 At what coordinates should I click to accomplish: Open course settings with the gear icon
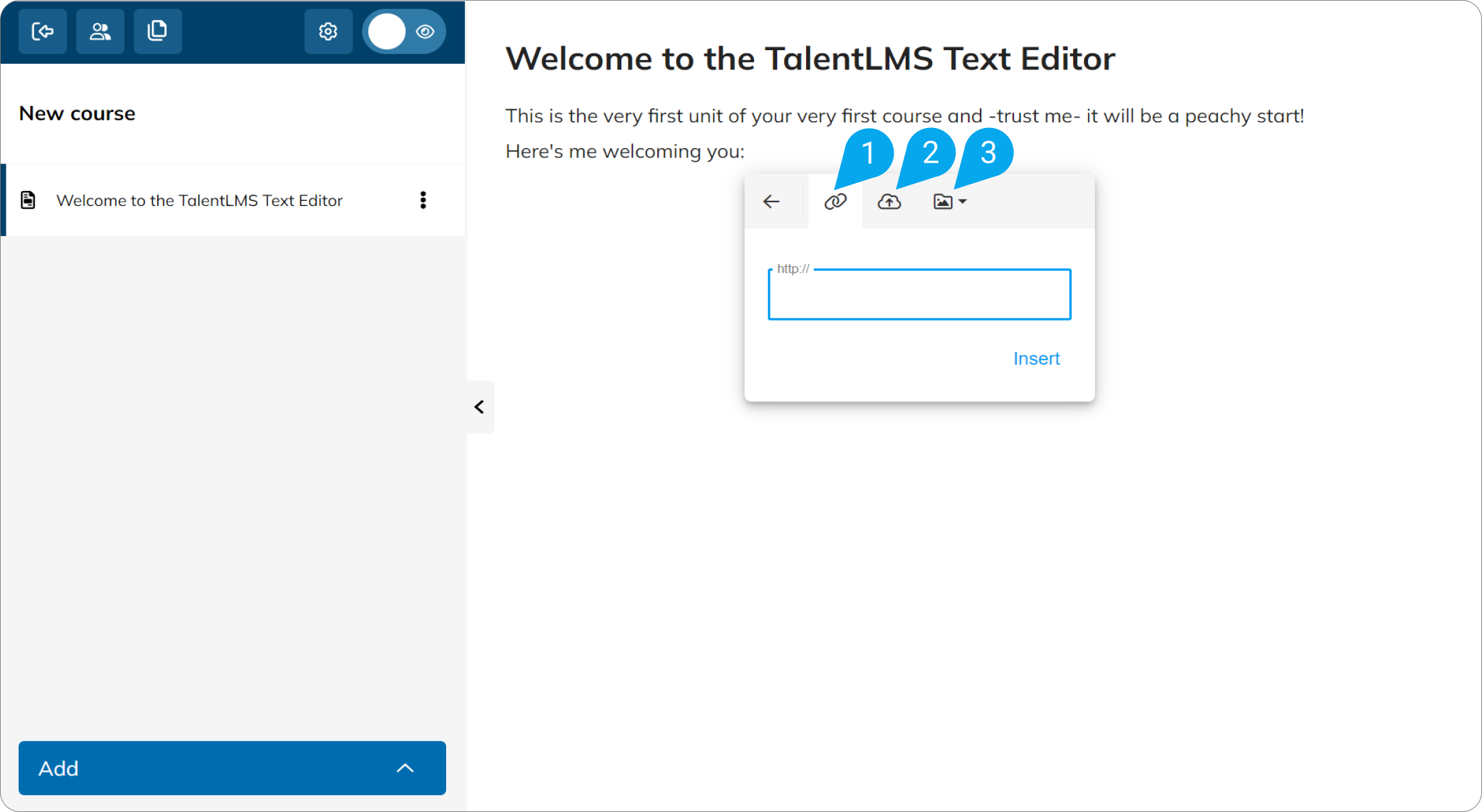(328, 31)
